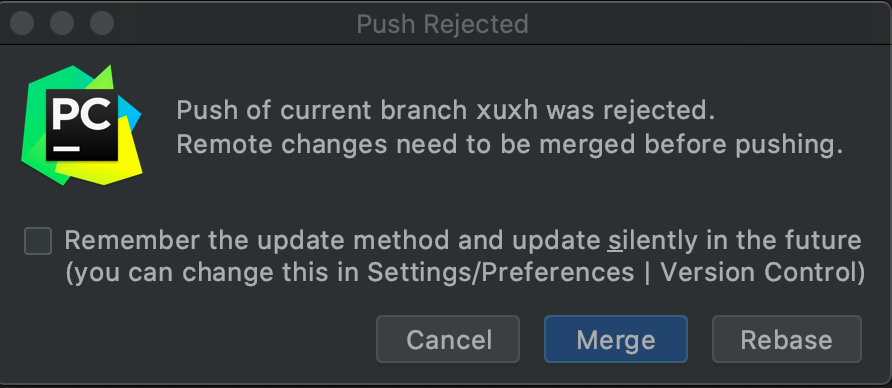Click the leftmost close window button
The height and width of the screenshot is (388, 892).
22,24
